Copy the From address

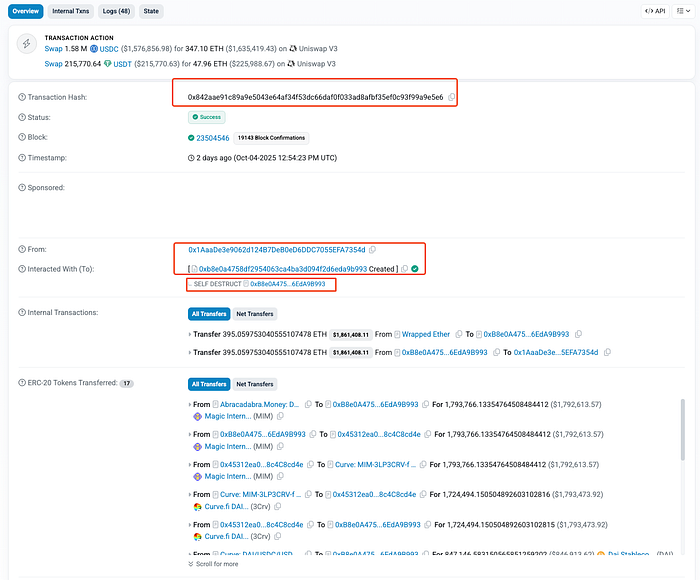372,249
